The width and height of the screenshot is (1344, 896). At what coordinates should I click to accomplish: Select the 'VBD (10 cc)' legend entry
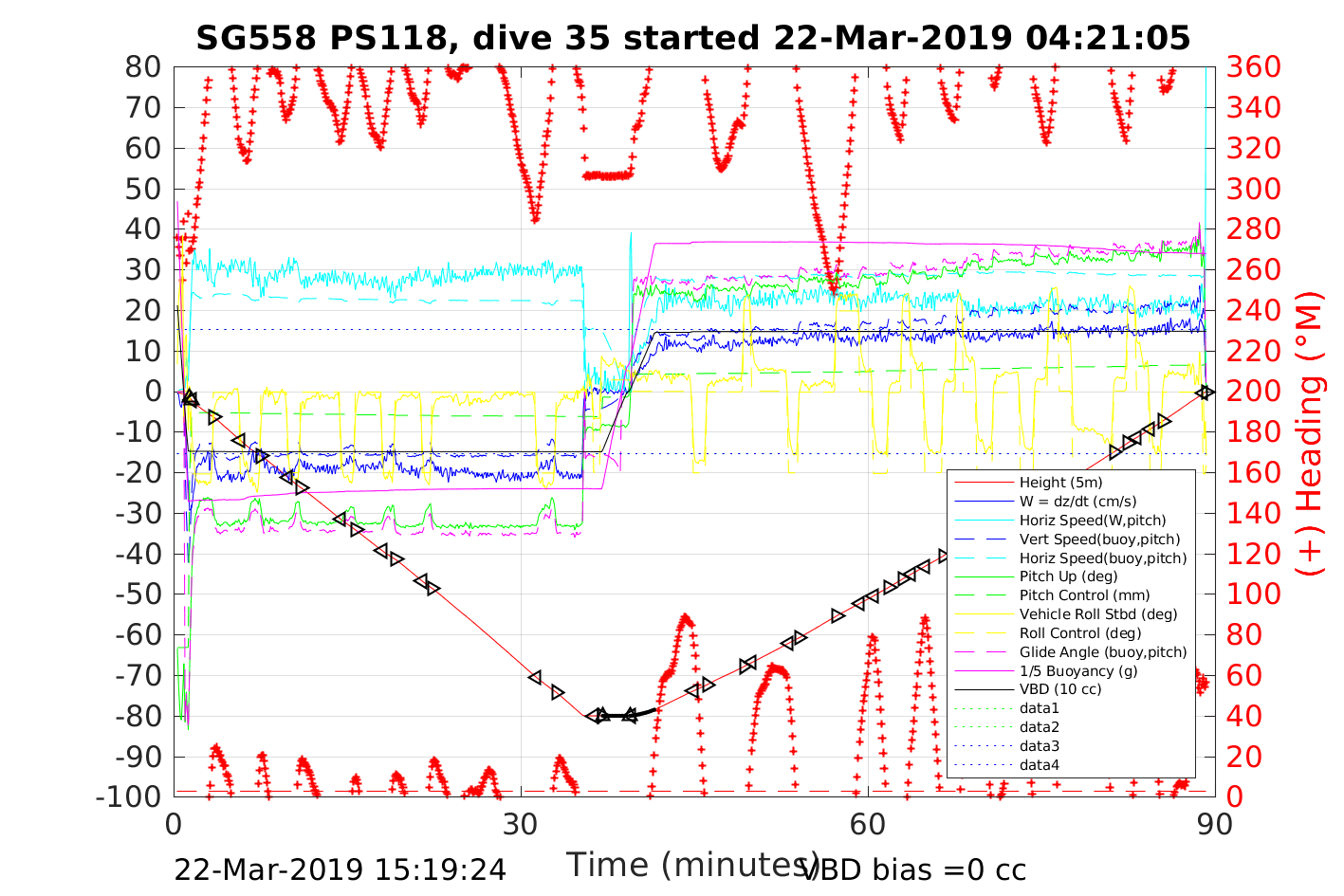[1060, 689]
